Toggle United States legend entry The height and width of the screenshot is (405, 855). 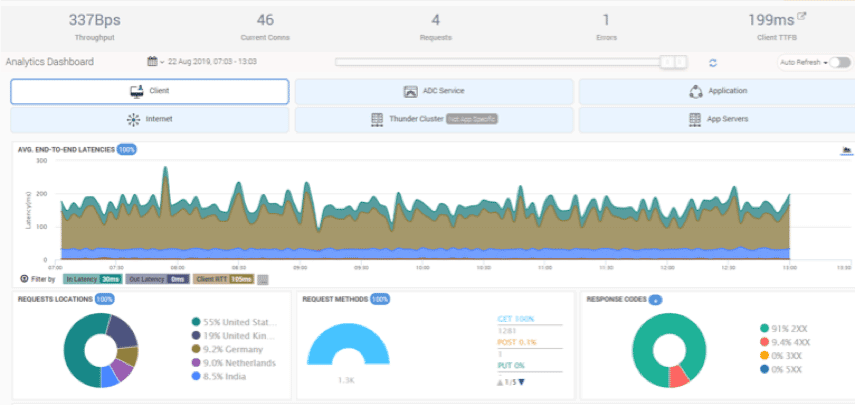point(234,322)
